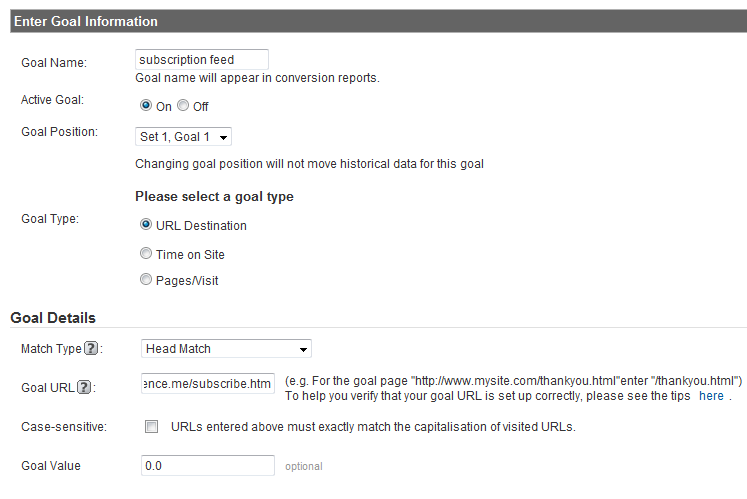The height and width of the screenshot is (499, 747).
Task: Select the Goal Value input box
Action: point(208,465)
